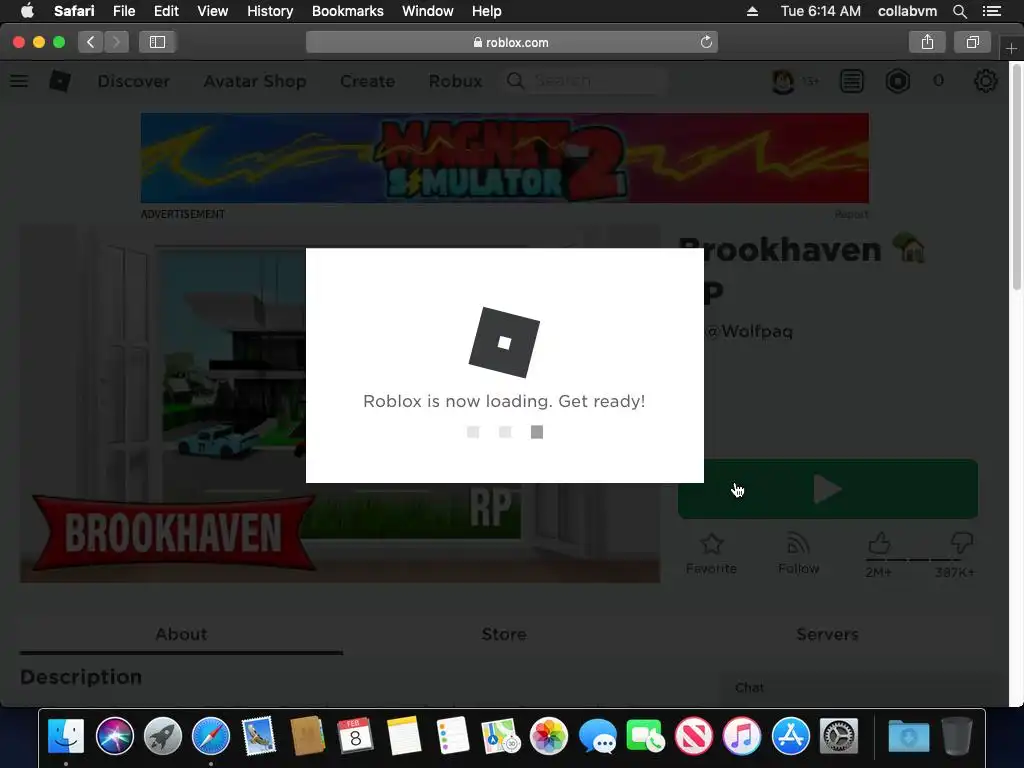Click the search magnifier icon on Roblox

515,81
